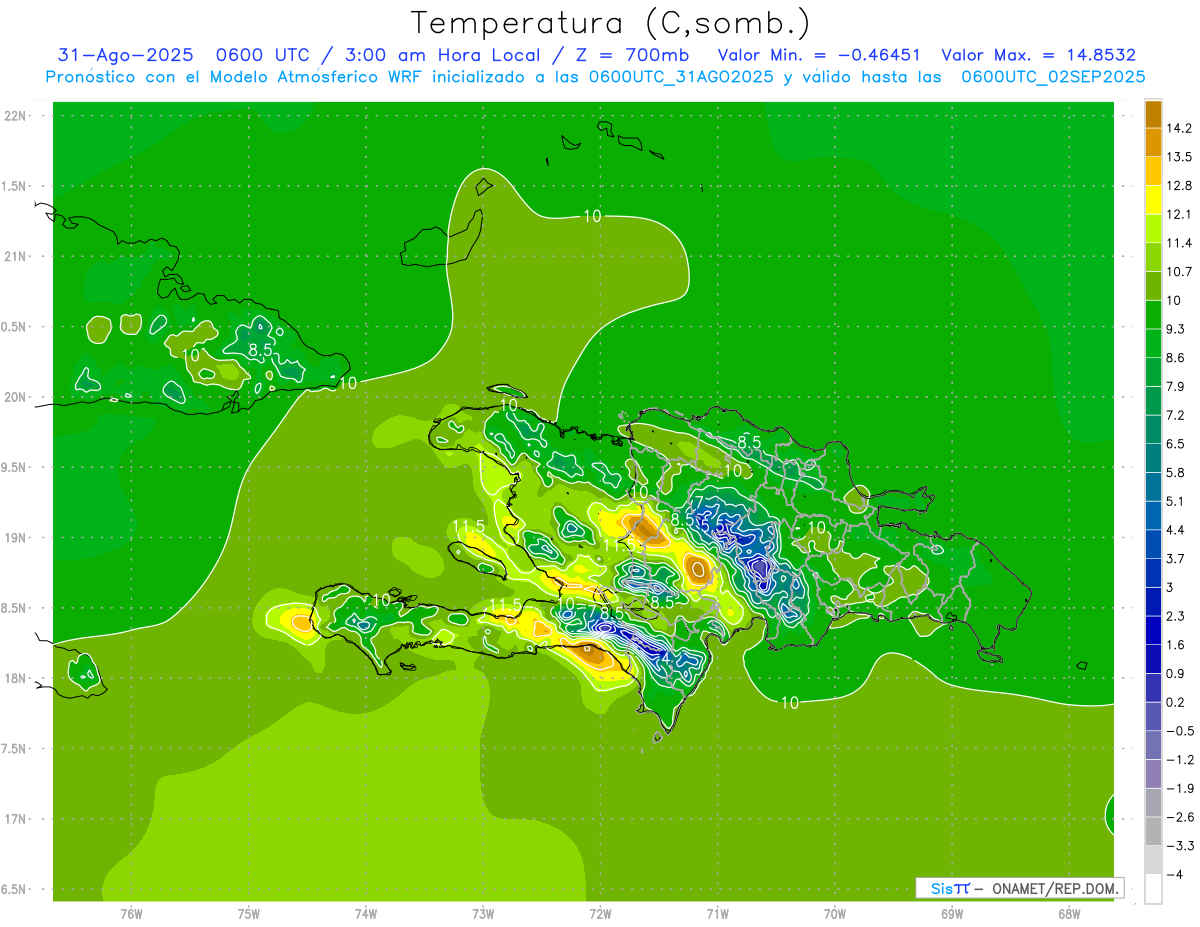Click the '7.9' legend value

coord(1176,387)
